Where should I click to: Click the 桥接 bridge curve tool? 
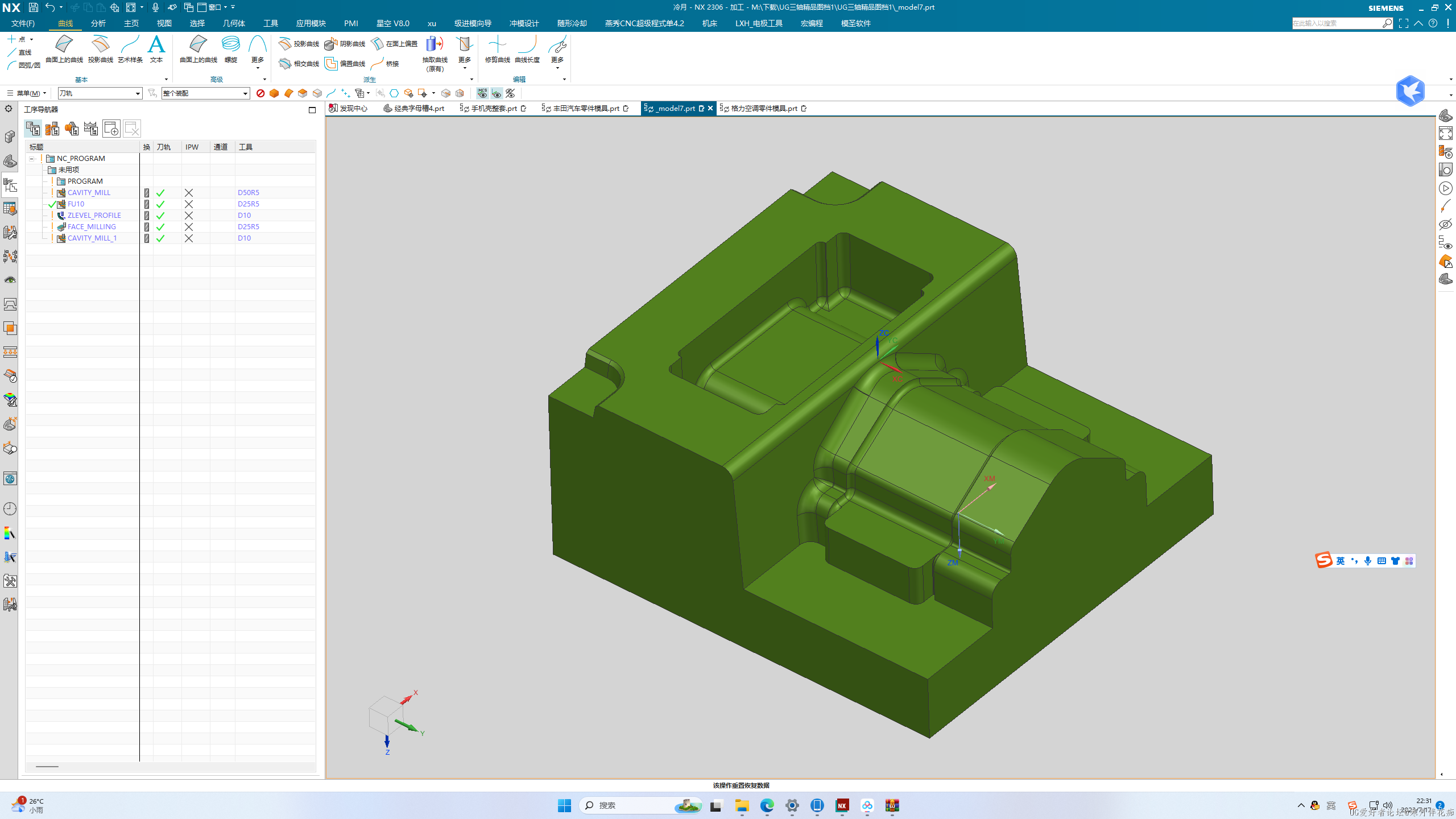pyautogui.click(x=385, y=64)
